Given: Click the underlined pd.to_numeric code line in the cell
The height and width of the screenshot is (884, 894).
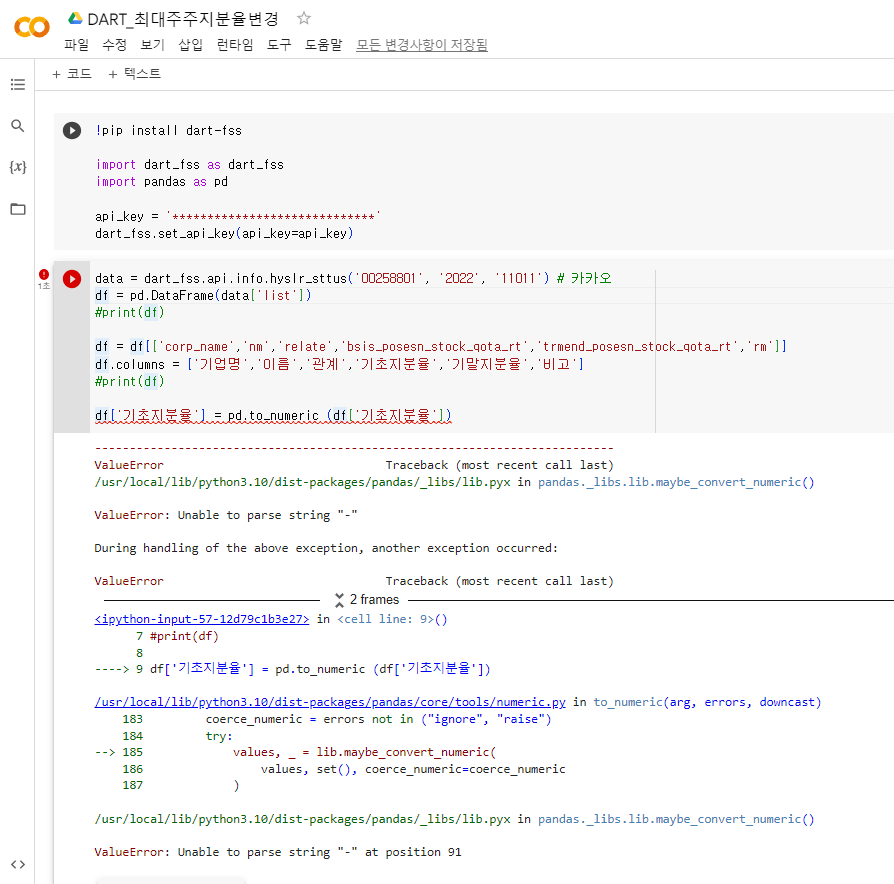Looking at the screenshot, I should pyautogui.click(x=273, y=416).
